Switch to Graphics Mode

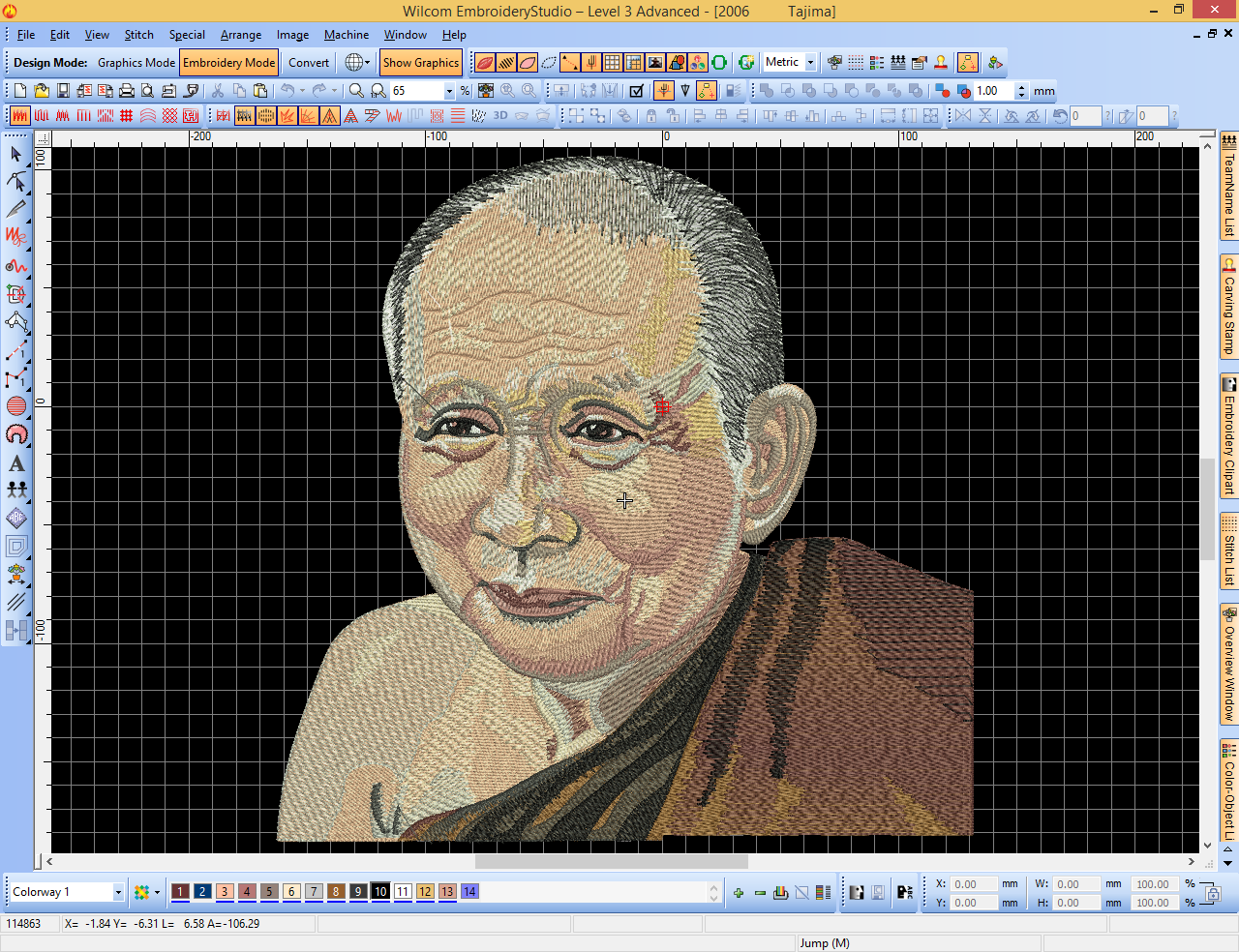pos(136,63)
